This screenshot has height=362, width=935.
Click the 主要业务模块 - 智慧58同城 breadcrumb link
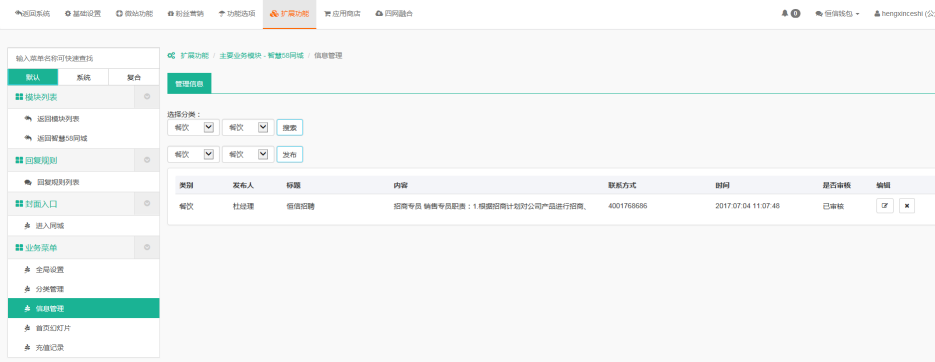tap(261, 55)
